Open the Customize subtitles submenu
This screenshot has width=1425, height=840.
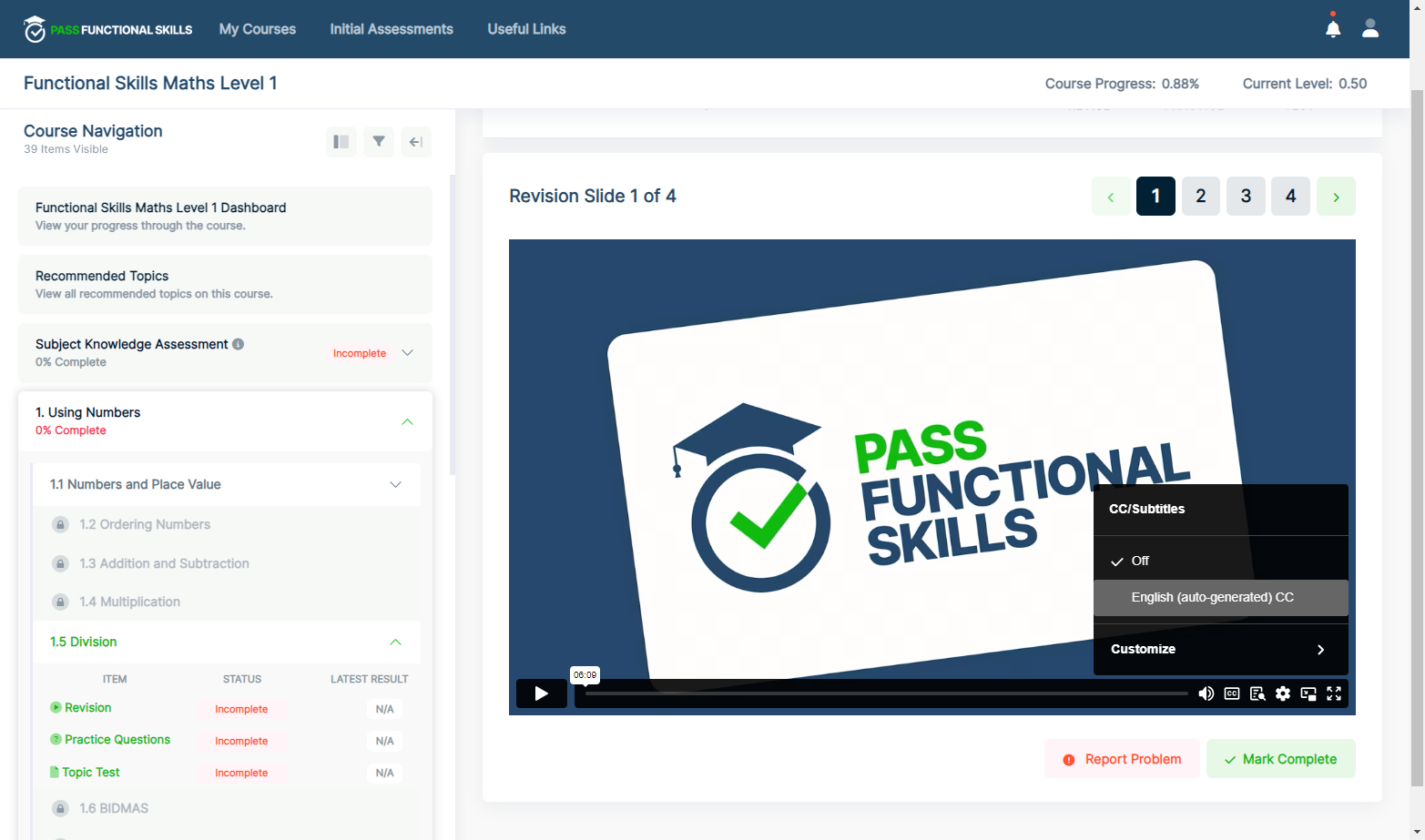pyautogui.click(x=1221, y=649)
